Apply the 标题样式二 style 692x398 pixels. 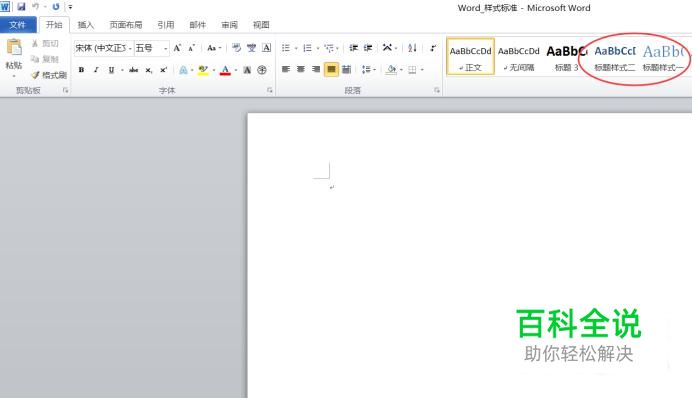615,57
